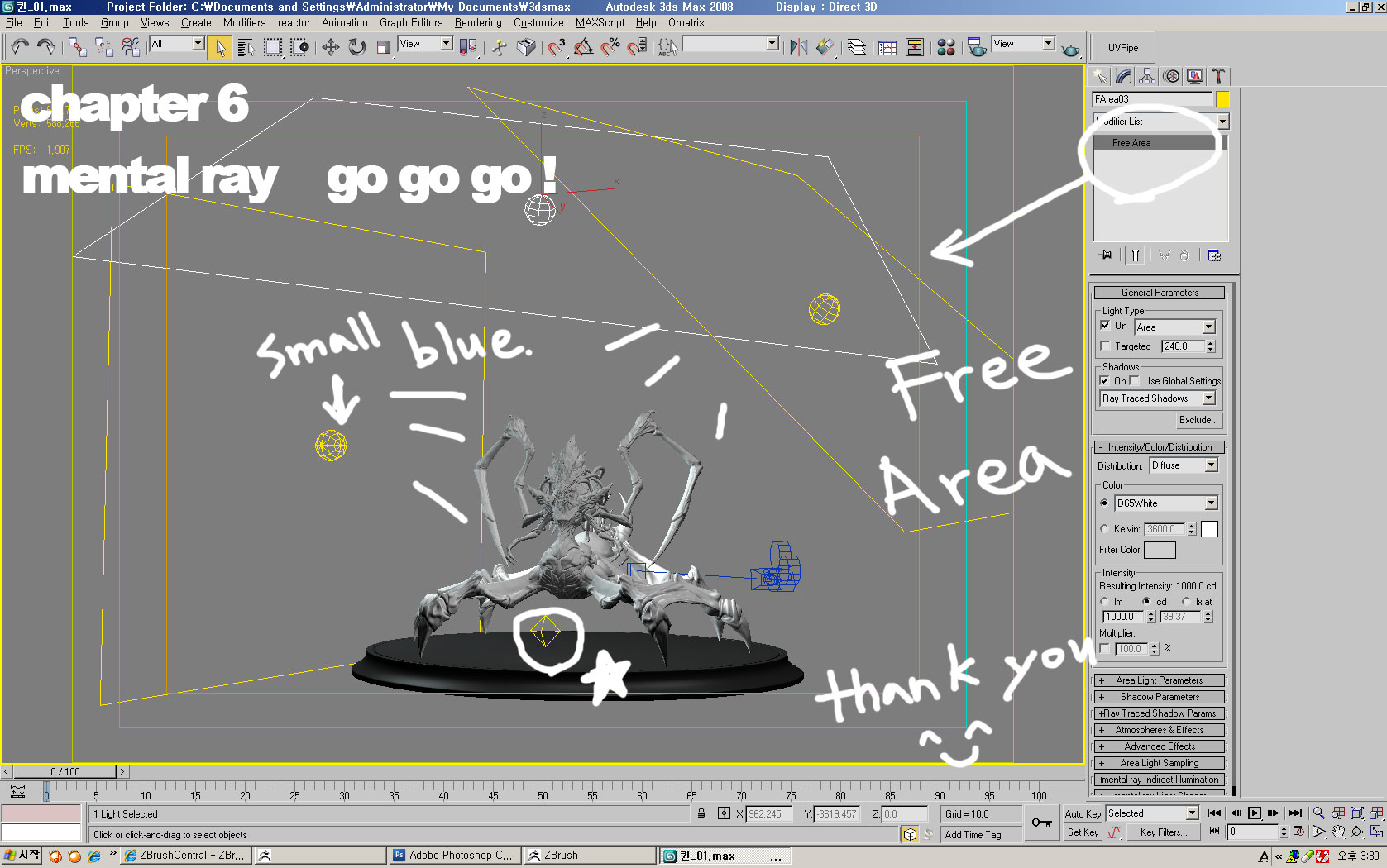Viewport: 1387px width, 868px height.
Task: Select the Kelvin radio button
Action: pos(1104,529)
